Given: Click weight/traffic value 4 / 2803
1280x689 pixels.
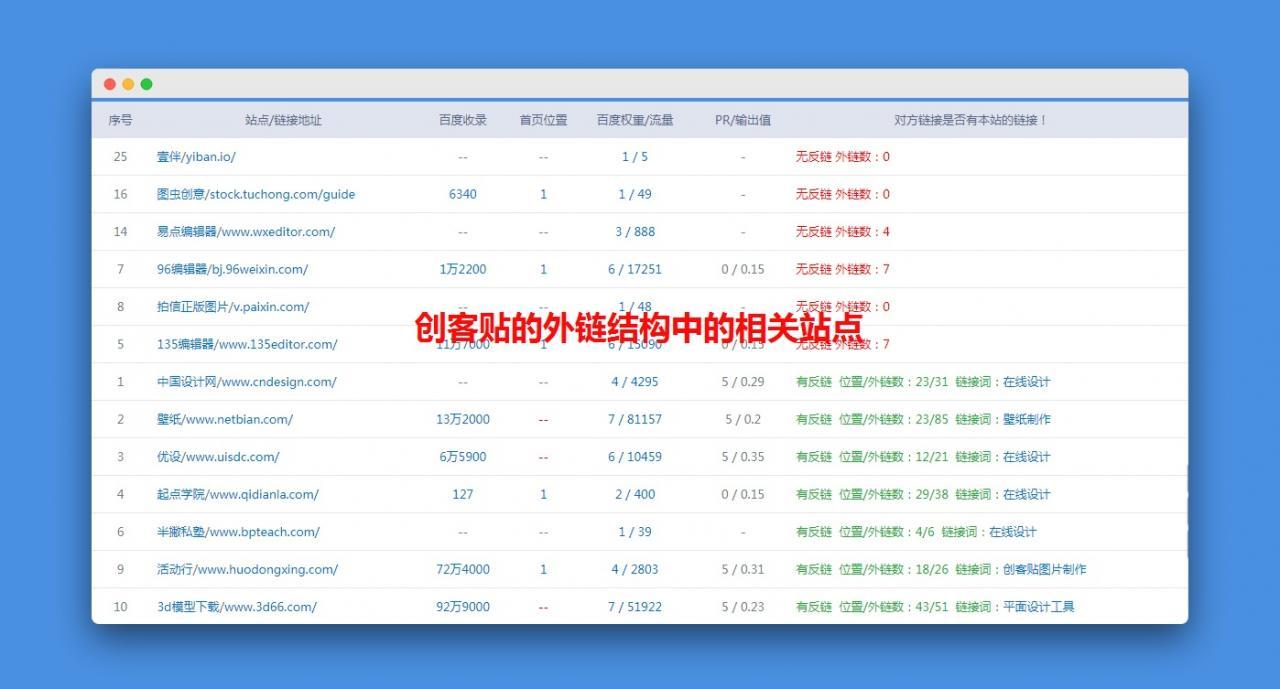Looking at the screenshot, I should (x=635, y=569).
